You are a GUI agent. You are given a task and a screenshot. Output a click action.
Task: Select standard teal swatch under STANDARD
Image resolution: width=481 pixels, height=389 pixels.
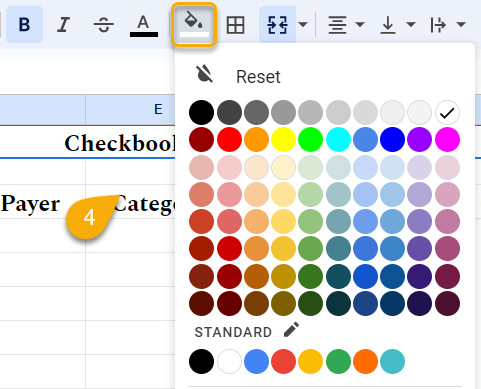pos(393,362)
